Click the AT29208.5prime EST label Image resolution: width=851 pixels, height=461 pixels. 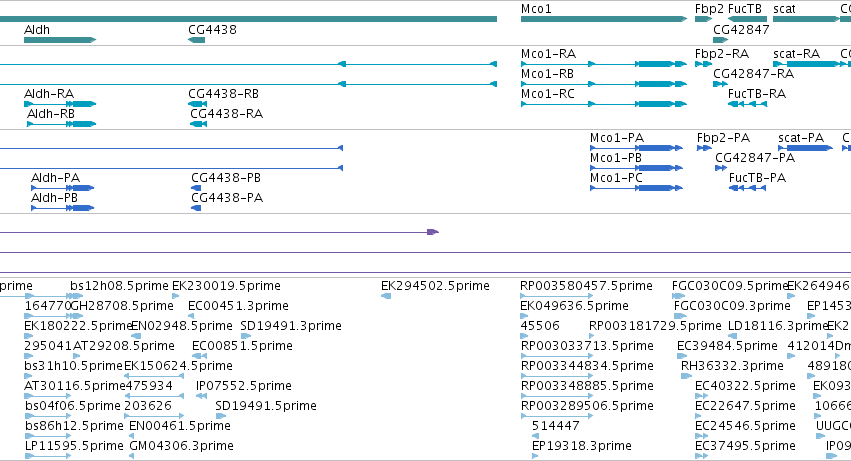[124, 346]
